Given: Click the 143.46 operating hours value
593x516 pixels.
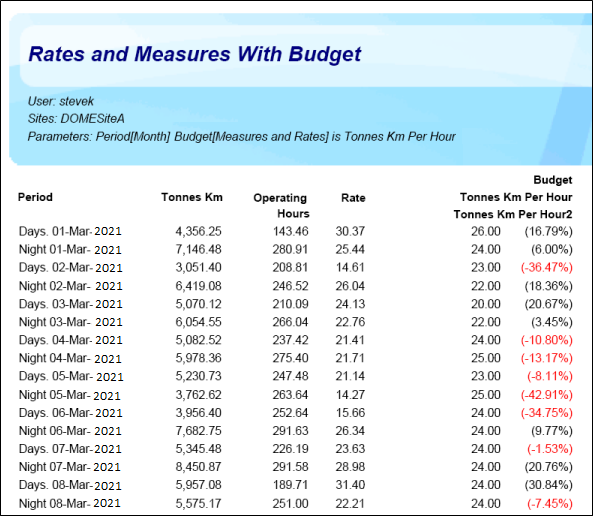Looking at the screenshot, I should 290,231.
